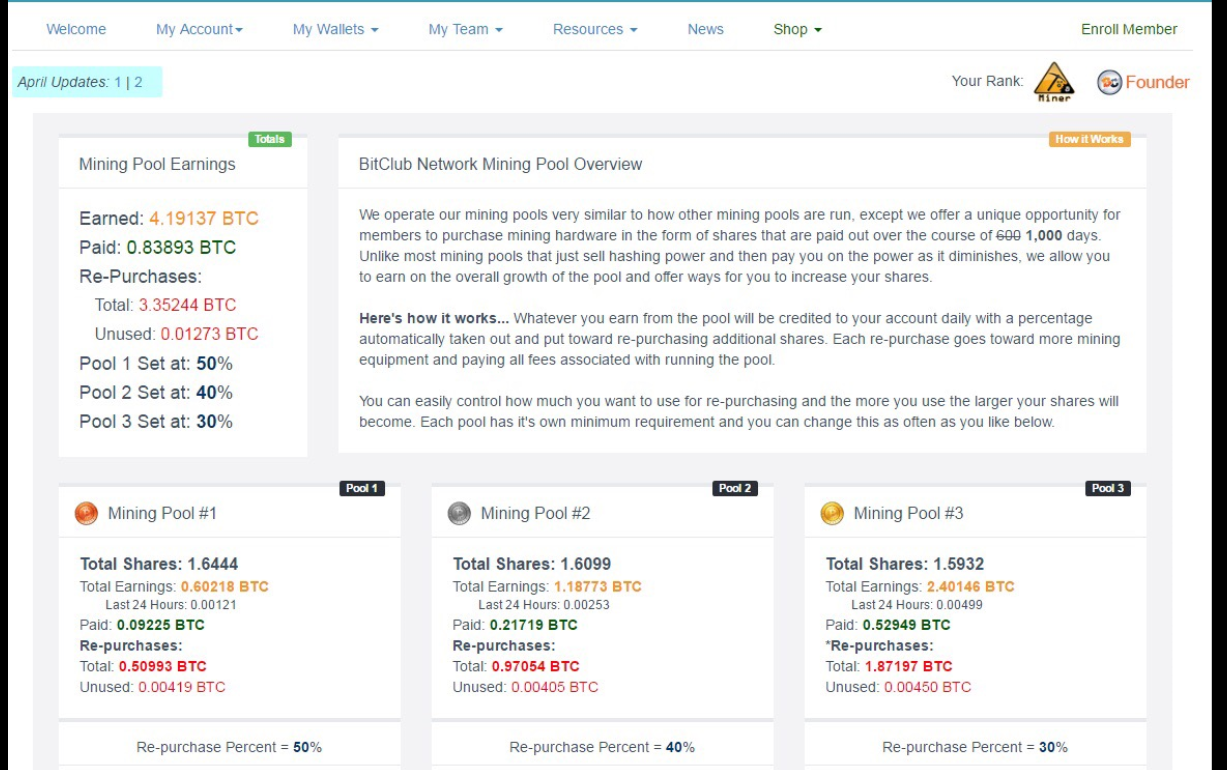The image size is (1227, 770).
Task: Click re-purchase Total 1.87197 BTC
Action: tap(889, 666)
